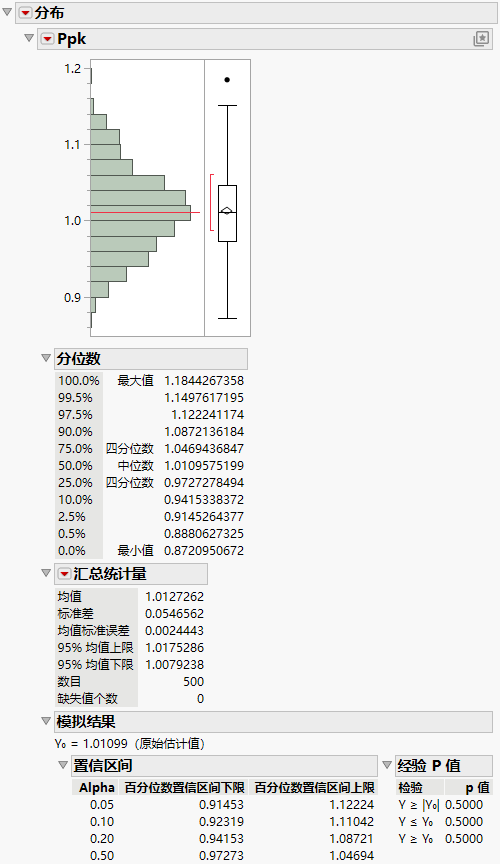Click the 百分位数置信区间下限 column header
The height and width of the screenshot is (864, 500).
point(184,788)
